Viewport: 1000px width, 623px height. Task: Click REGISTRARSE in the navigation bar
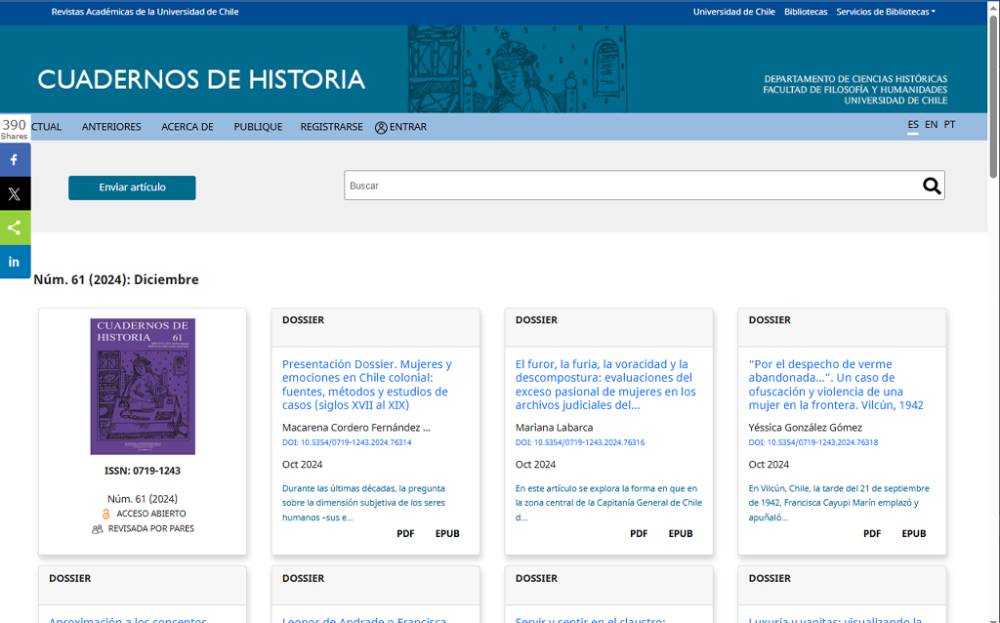click(331, 127)
